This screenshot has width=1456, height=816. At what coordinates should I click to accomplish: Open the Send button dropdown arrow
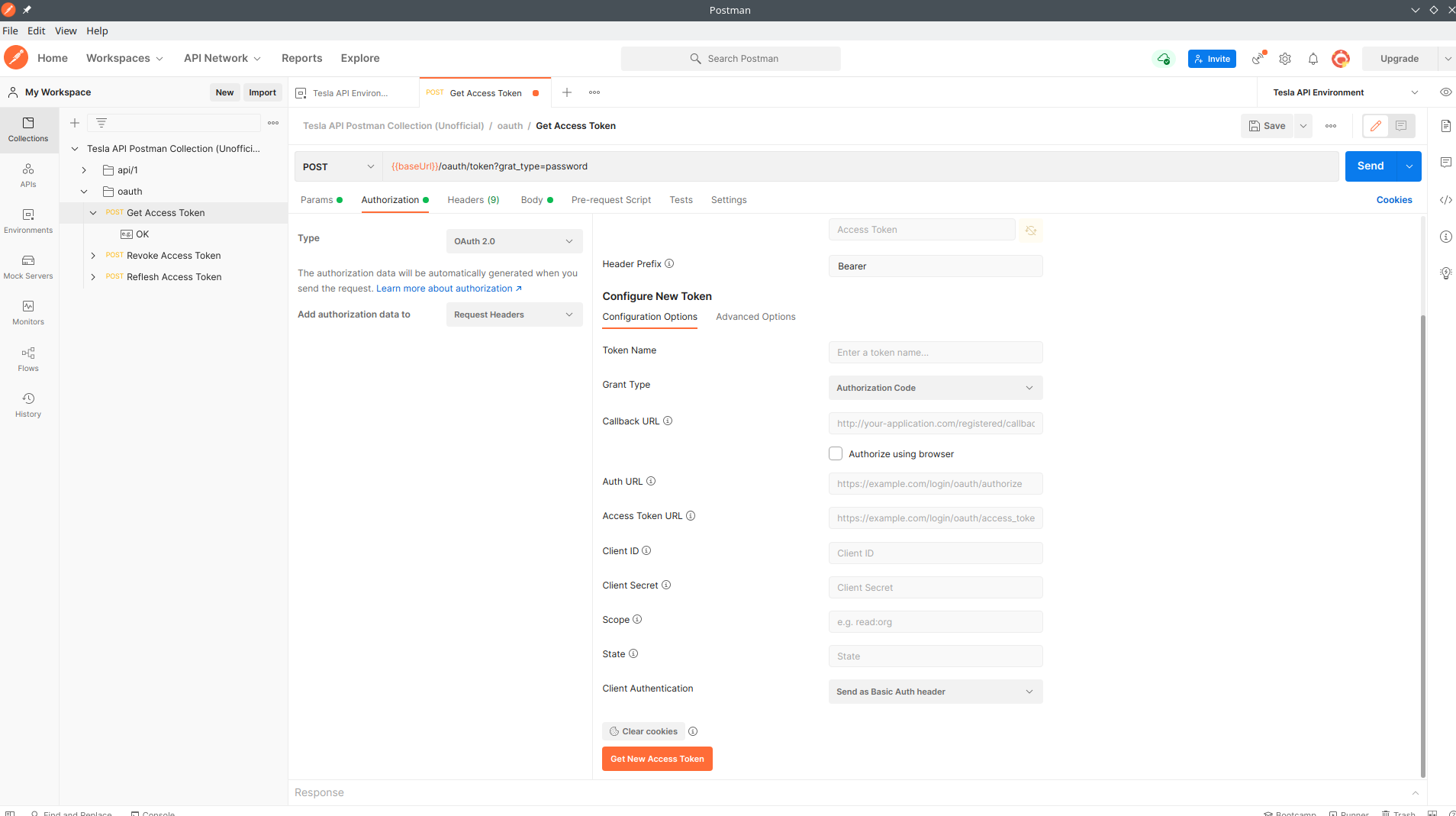coord(1409,166)
